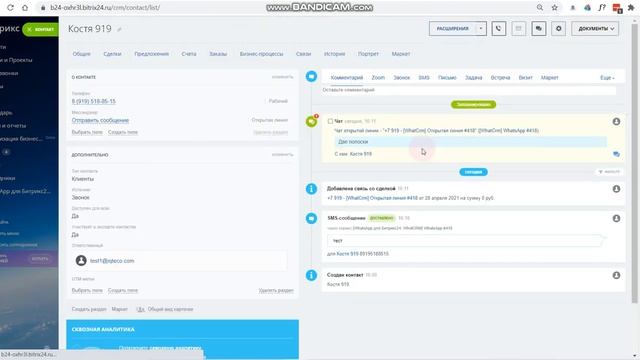640x360 pixels.
Task: Click изменить in the О контакте section
Action: 282,77
